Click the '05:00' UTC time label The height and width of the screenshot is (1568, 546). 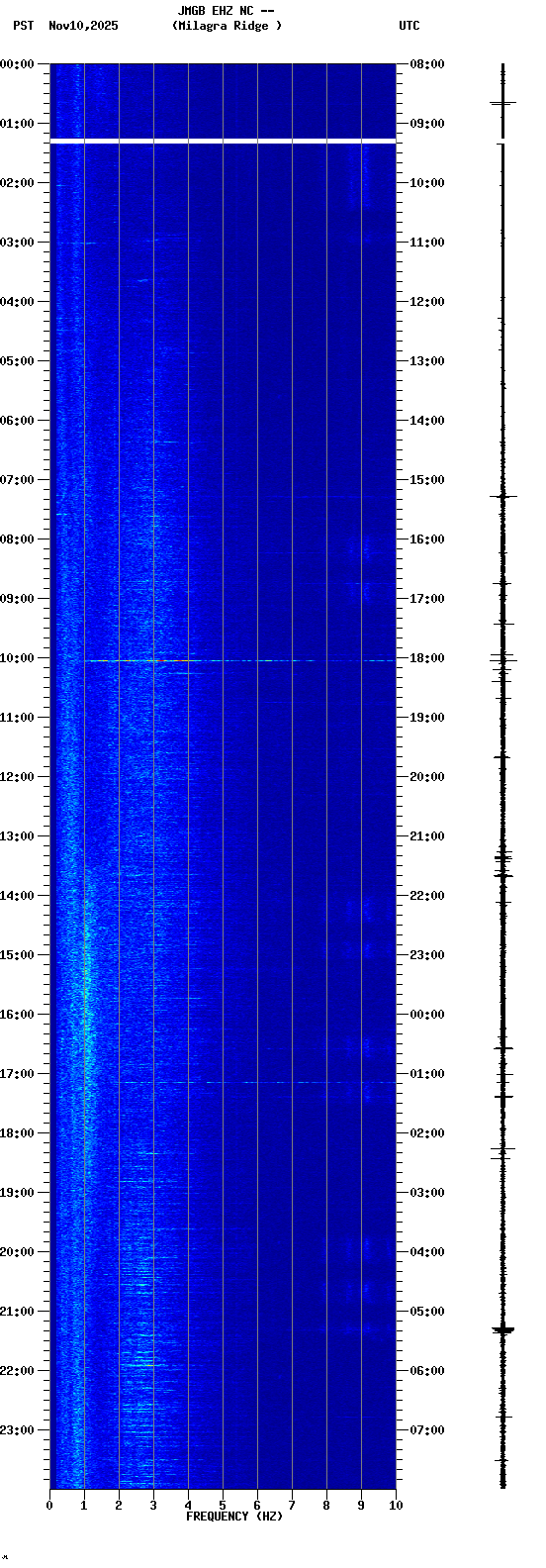(427, 1312)
